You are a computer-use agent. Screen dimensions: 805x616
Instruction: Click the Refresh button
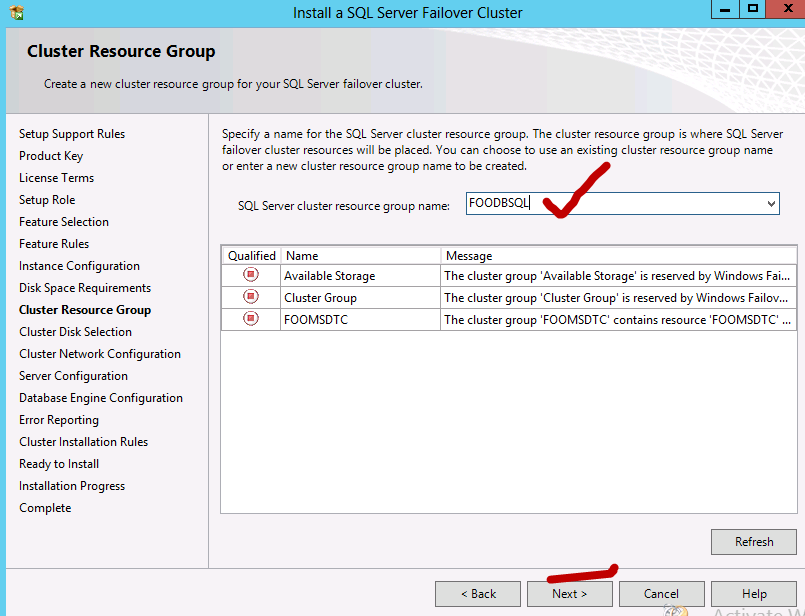(753, 541)
